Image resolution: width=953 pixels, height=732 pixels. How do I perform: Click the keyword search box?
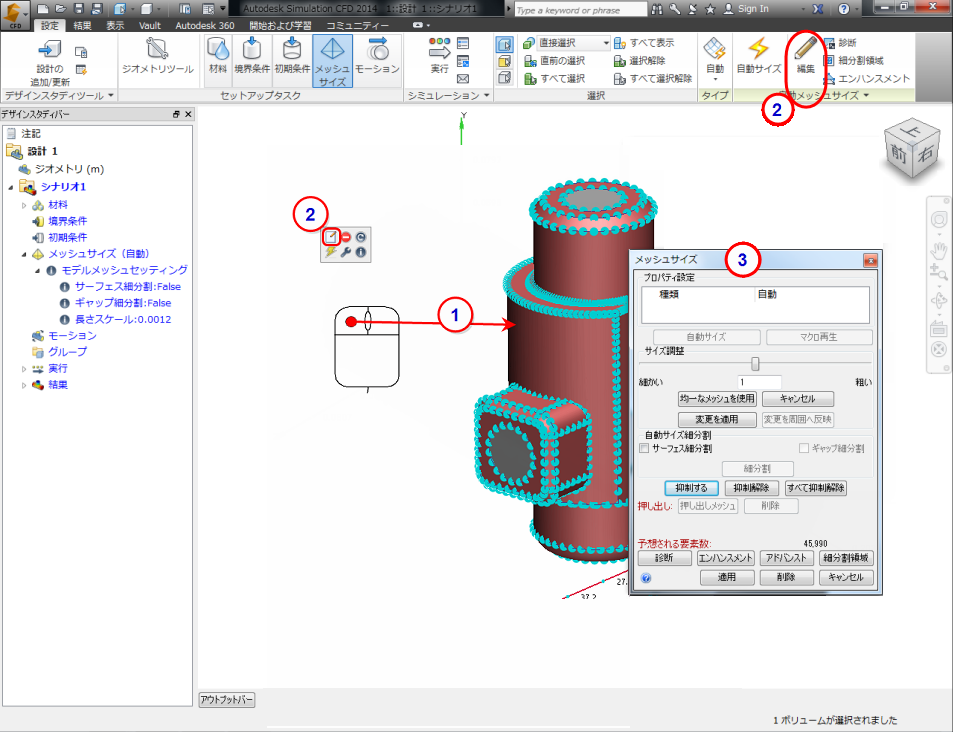tap(580, 10)
